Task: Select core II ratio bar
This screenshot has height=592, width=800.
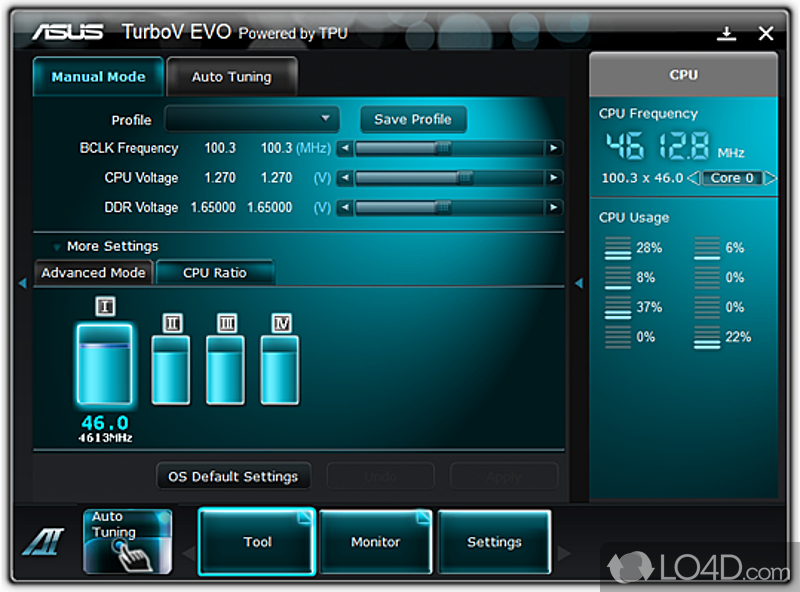Action: pyautogui.click(x=171, y=370)
